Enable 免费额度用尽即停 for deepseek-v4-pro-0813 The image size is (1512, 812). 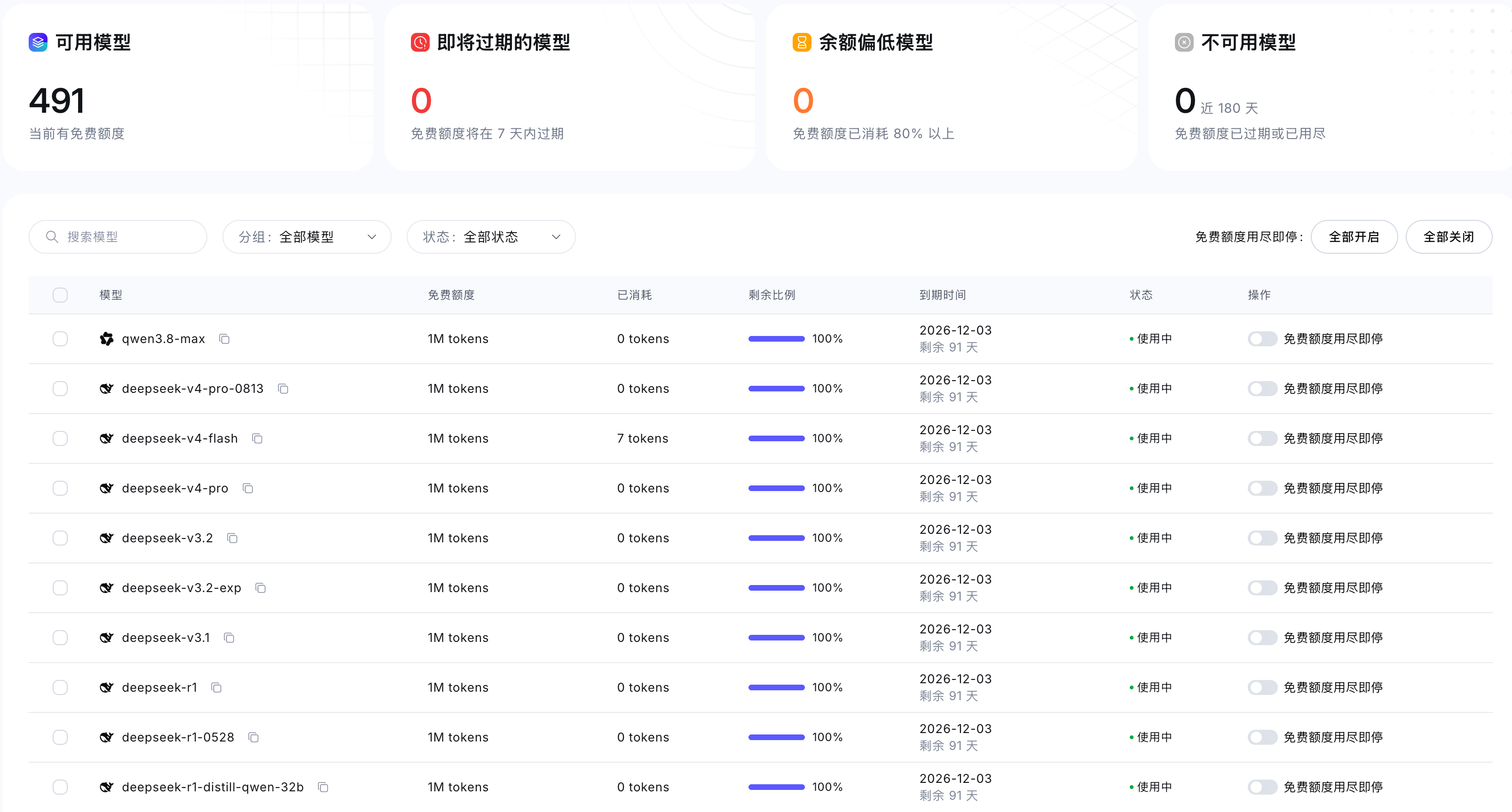tap(1262, 389)
